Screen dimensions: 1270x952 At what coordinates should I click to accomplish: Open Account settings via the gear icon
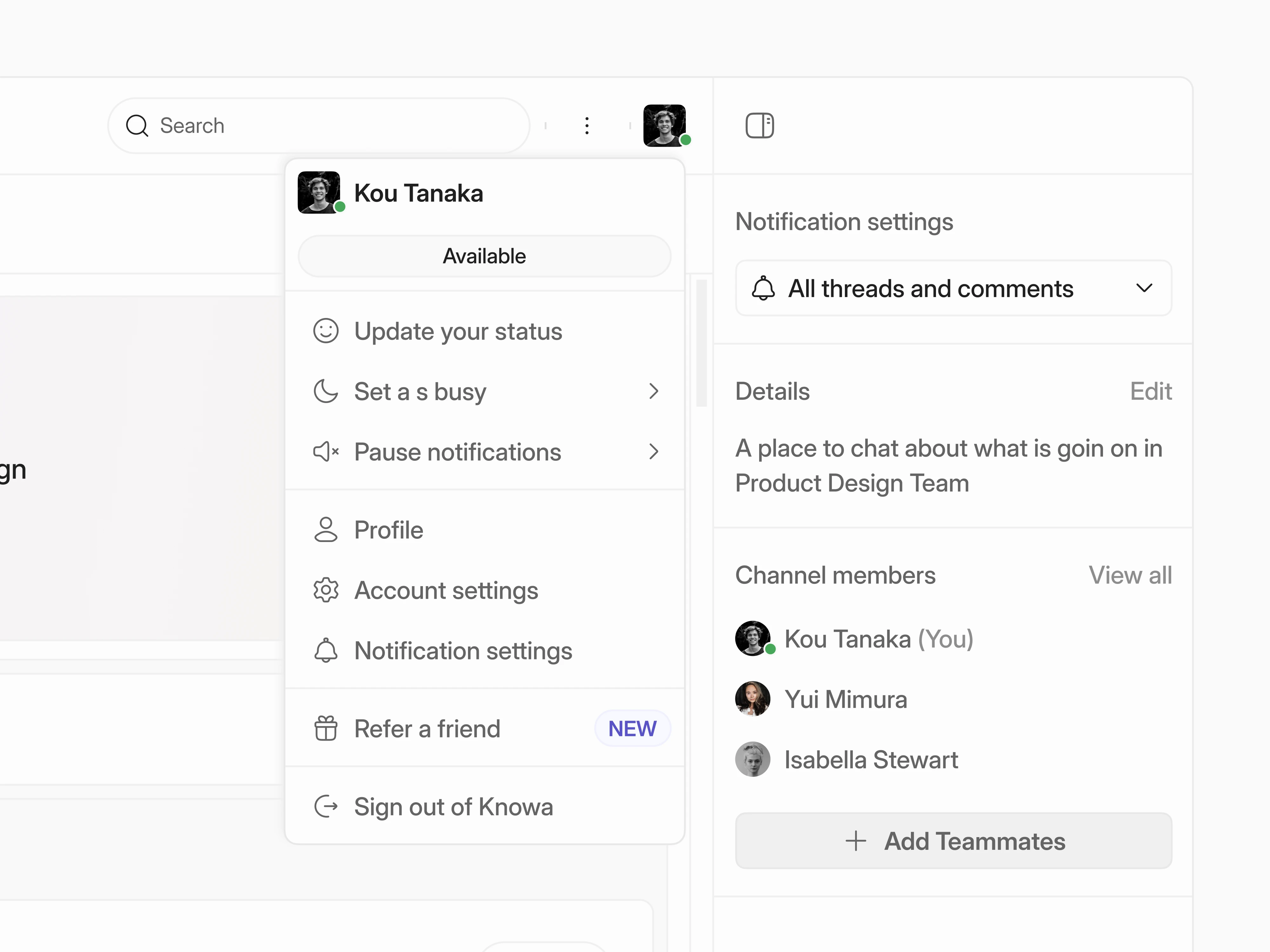click(326, 590)
